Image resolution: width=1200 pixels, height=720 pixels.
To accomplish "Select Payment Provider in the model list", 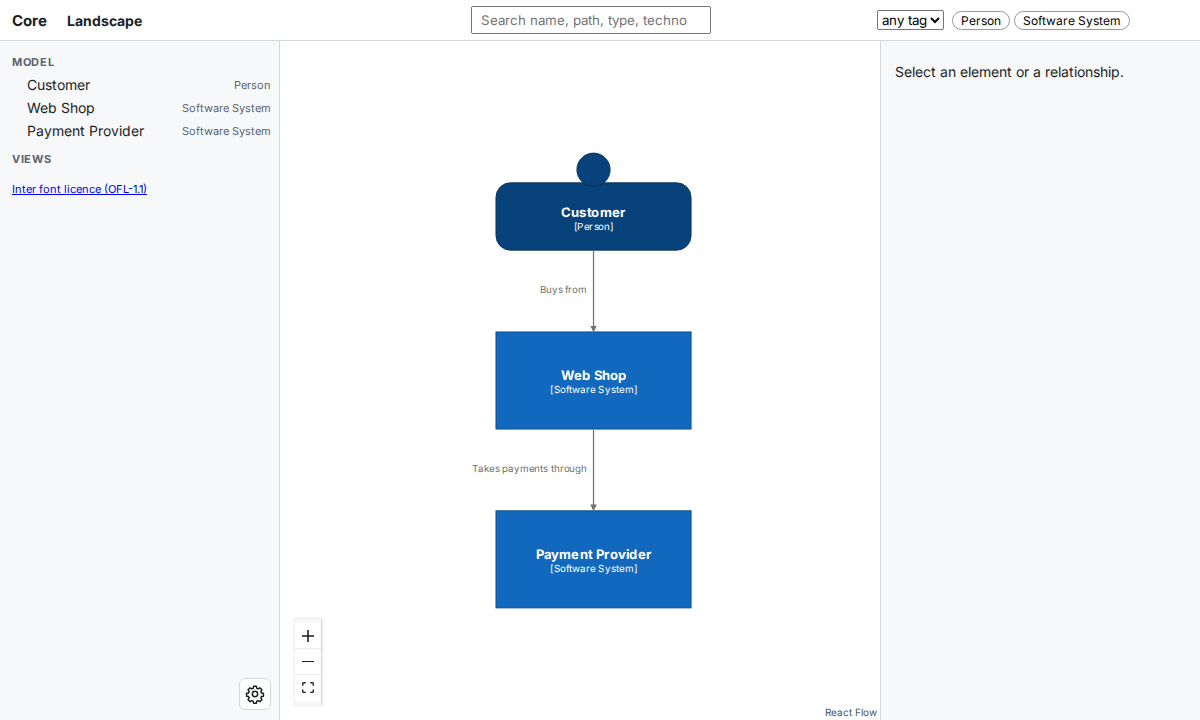I will click(140, 131).
